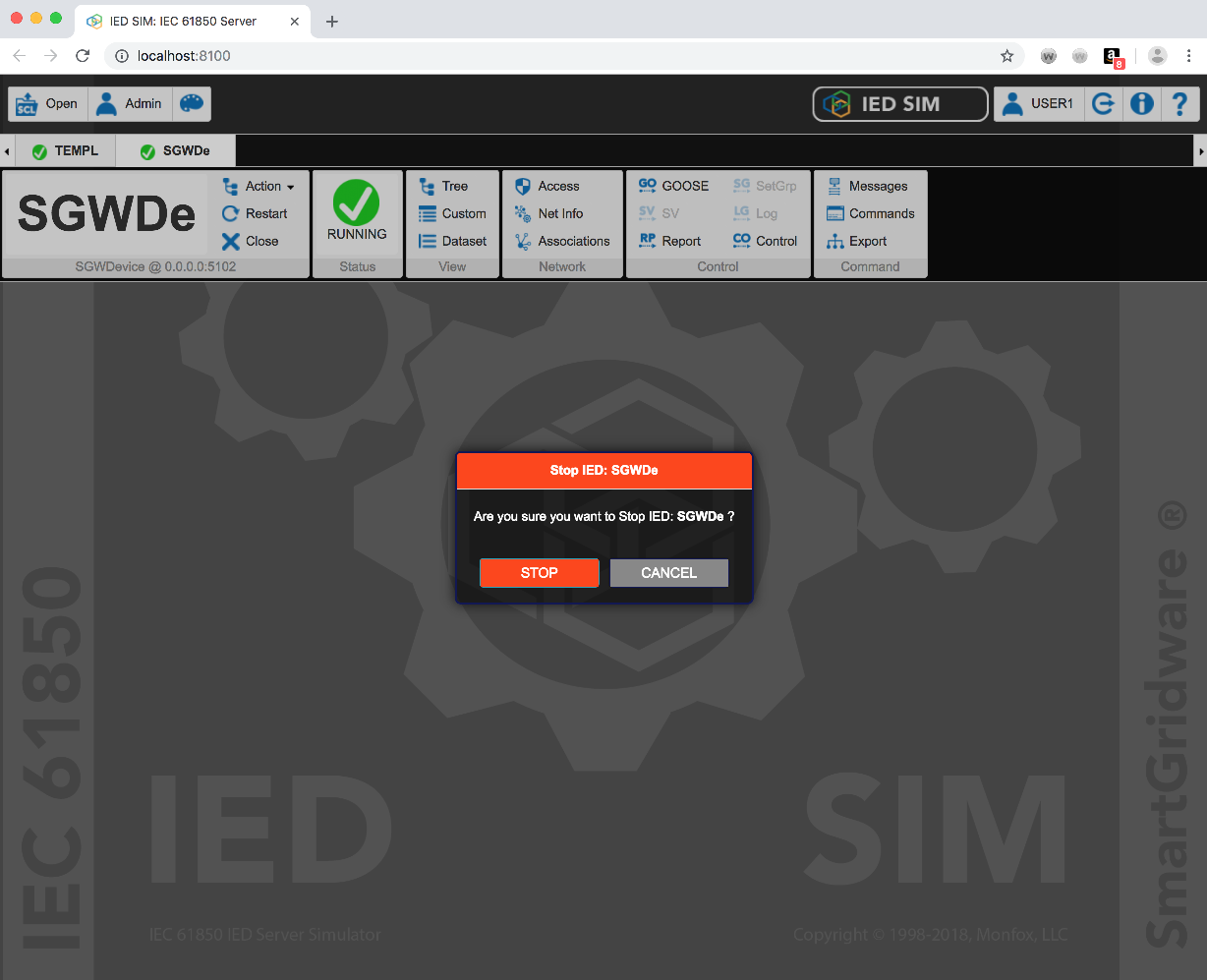Switch to the TEMPL tab
The height and width of the screenshot is (980, 1207).
tap(65, 151)
